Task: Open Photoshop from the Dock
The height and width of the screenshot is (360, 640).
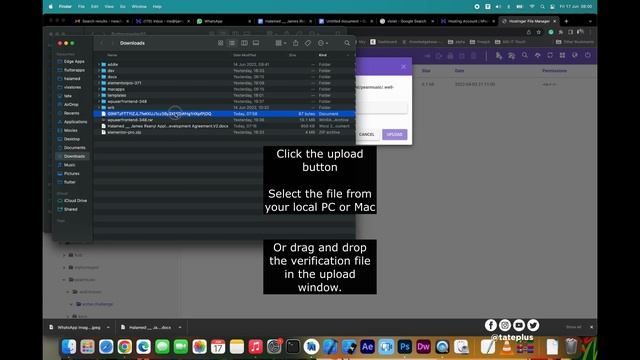Action: pyautogui.click(x=404, y=347)
